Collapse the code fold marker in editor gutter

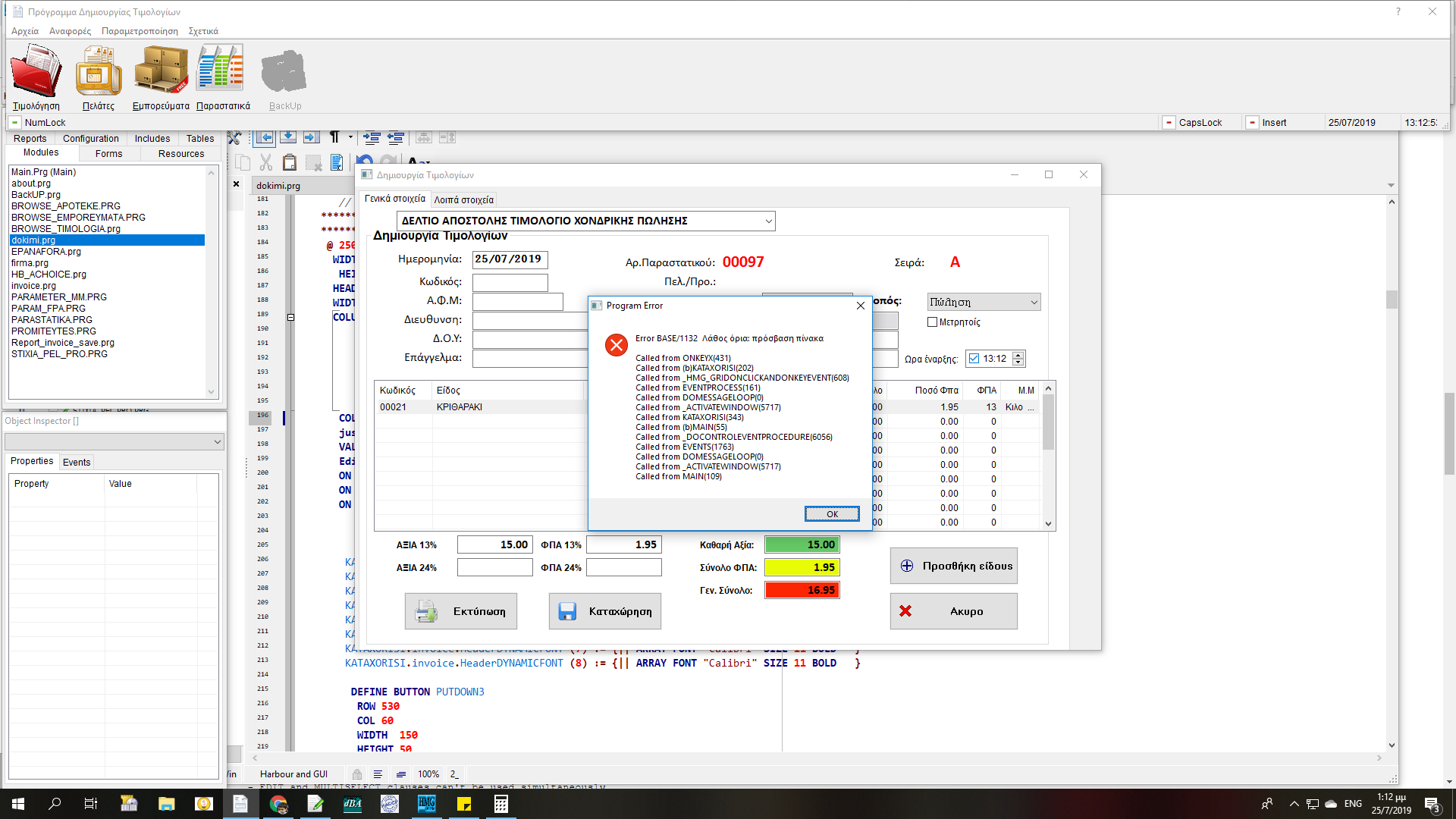[x=290, y=317]
